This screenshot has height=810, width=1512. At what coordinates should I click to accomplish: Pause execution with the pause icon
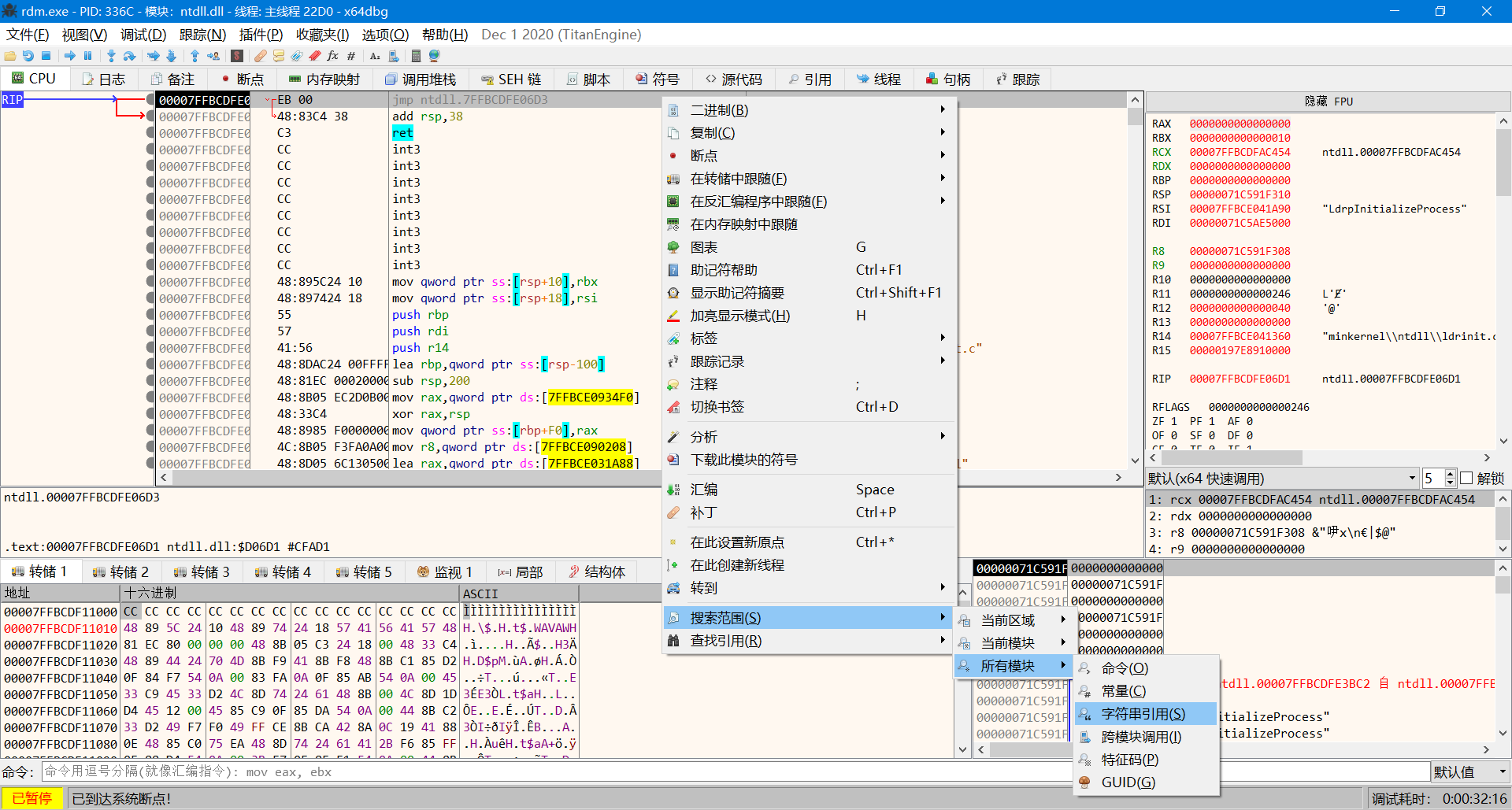[x=87, y=56]
